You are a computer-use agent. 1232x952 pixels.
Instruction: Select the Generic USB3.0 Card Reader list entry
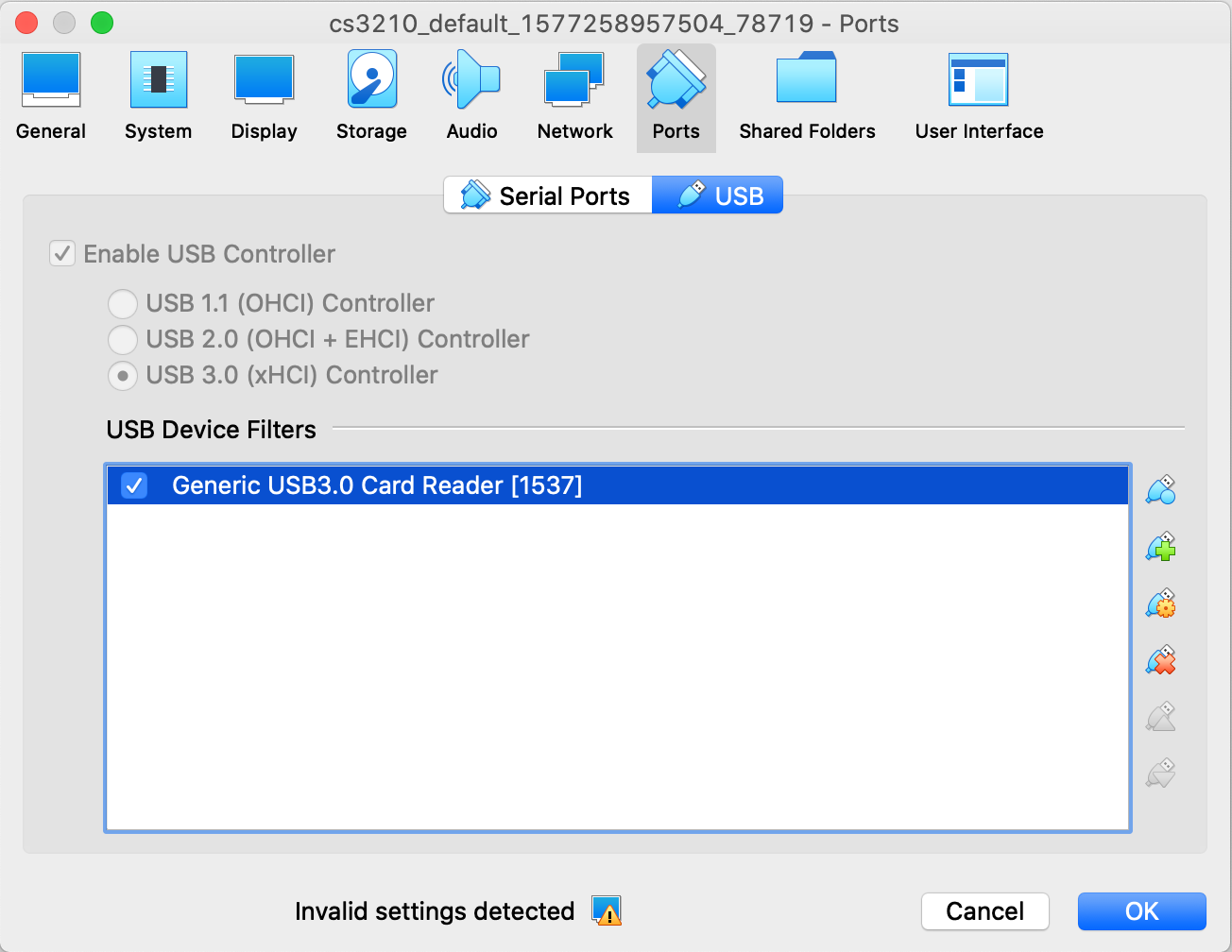pos(378,485)
